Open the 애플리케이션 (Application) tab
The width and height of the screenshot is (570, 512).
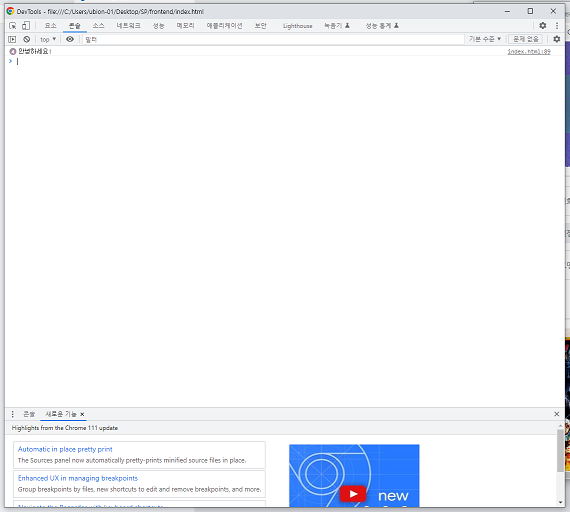click(x=224, y=26)
